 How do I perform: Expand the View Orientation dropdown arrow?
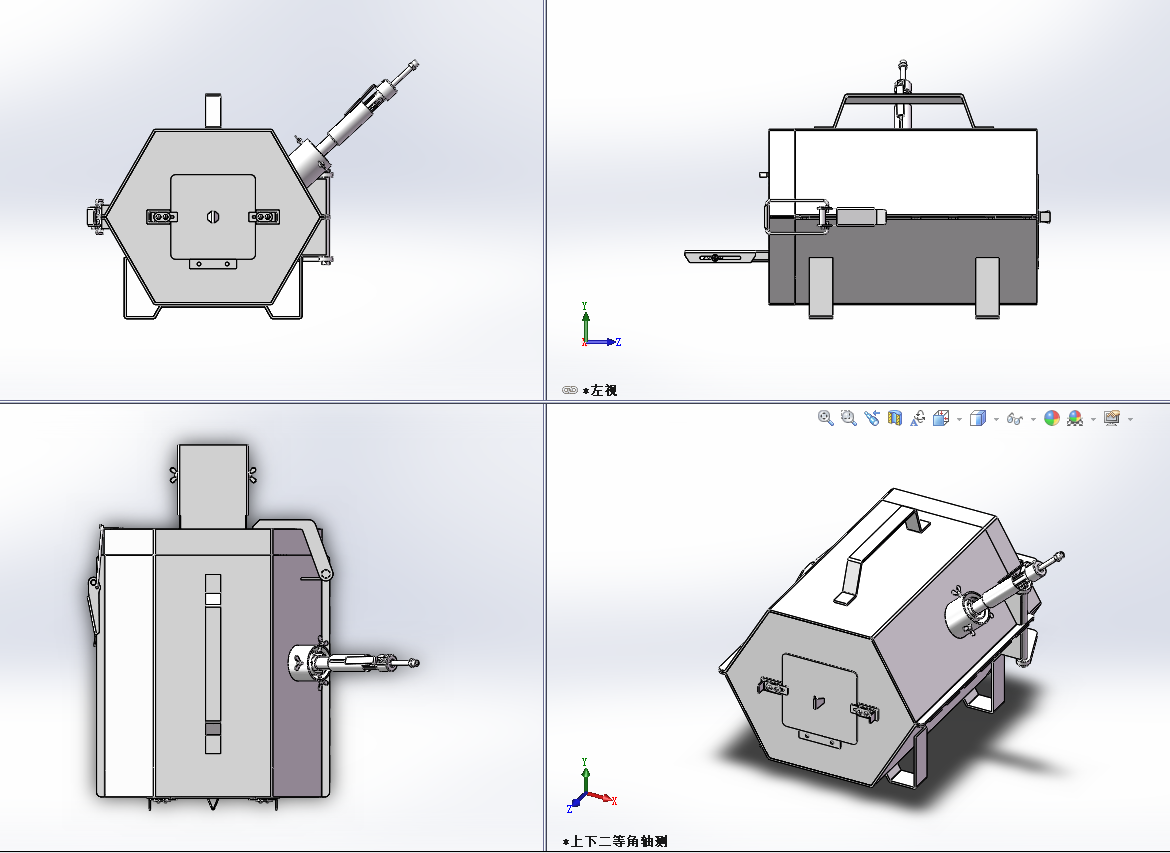click(959, 419)
